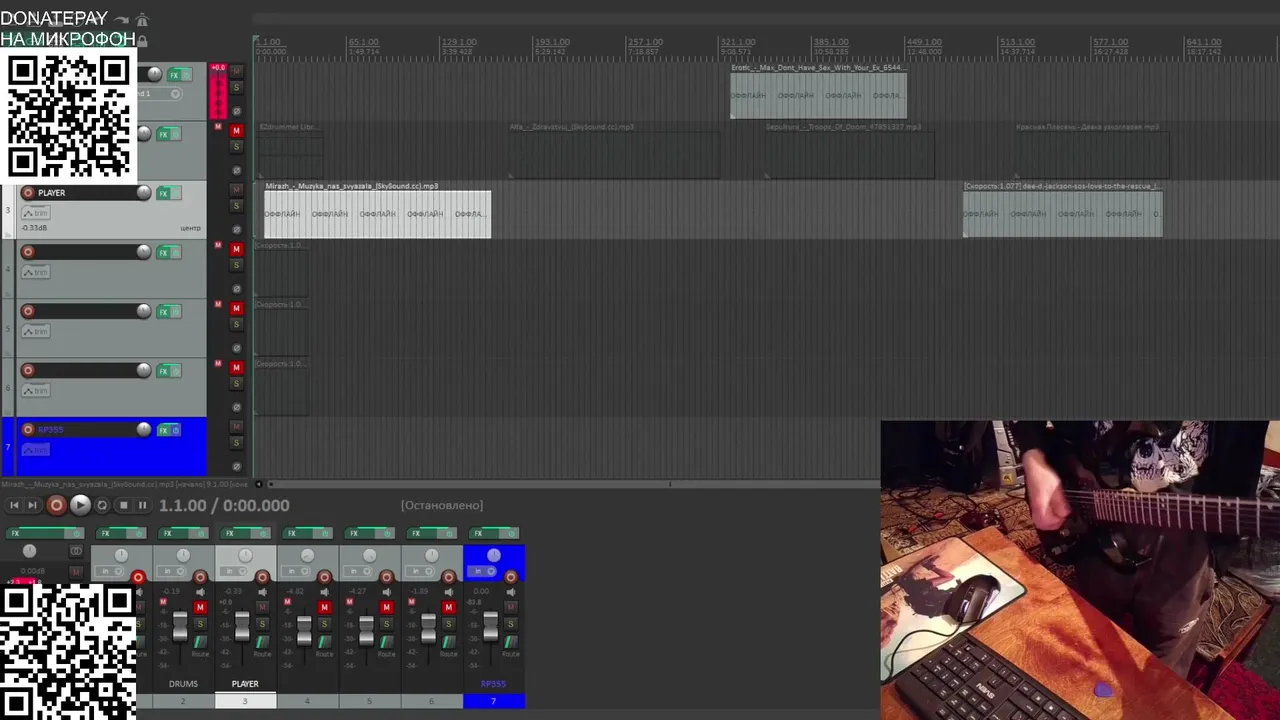Arm the PLAYER track for recording
Screen dimensions: 1280x720
28,193
